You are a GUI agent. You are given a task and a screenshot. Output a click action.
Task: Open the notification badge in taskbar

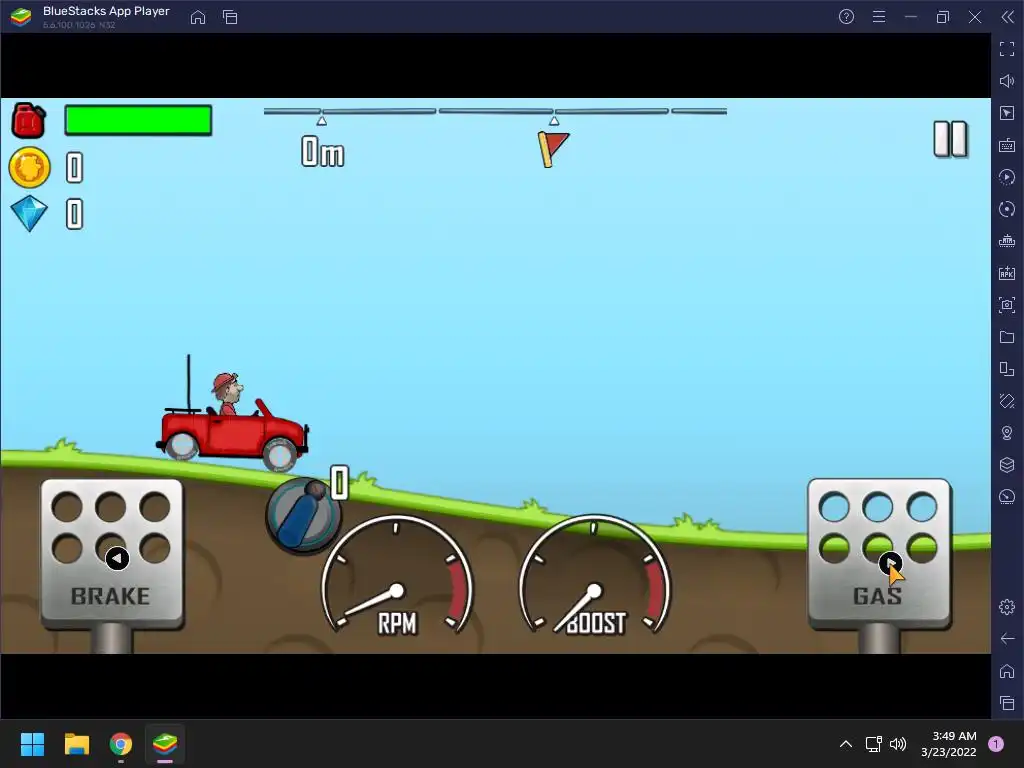coord(996,744)
